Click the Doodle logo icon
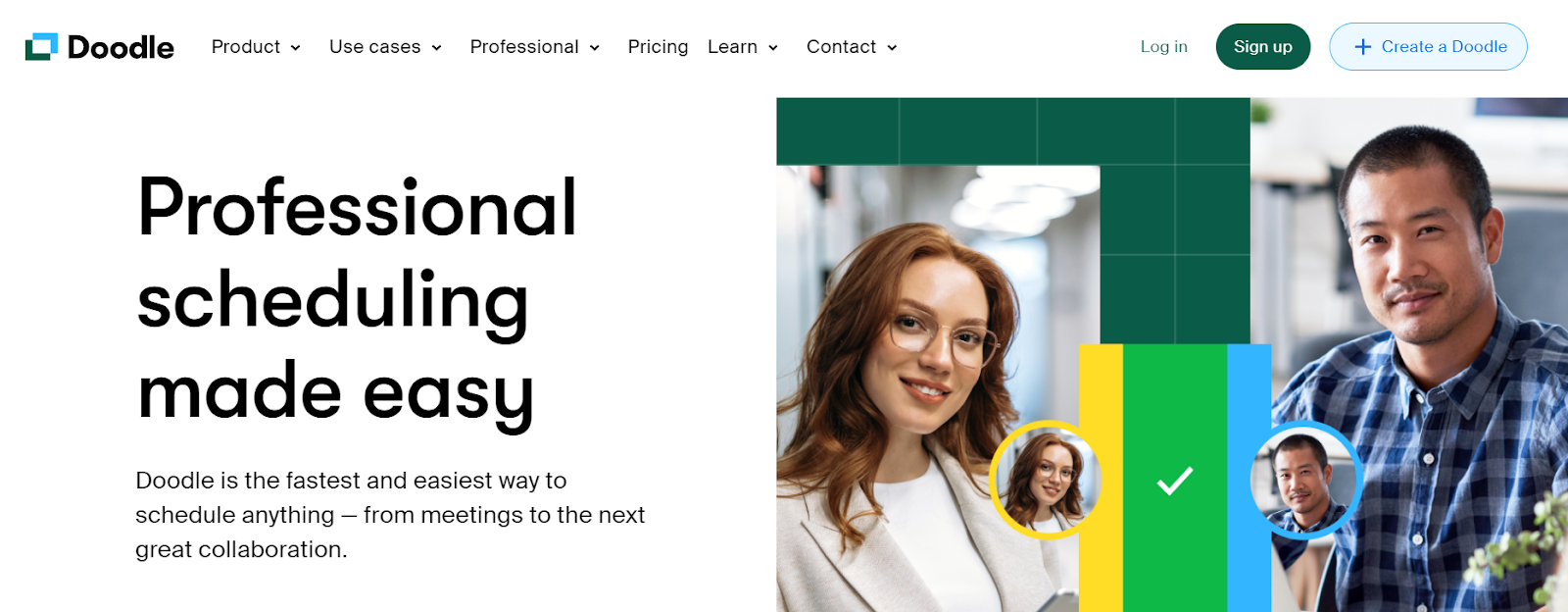This screenshot has height=612, width=1568. click(x=41, y=47)
